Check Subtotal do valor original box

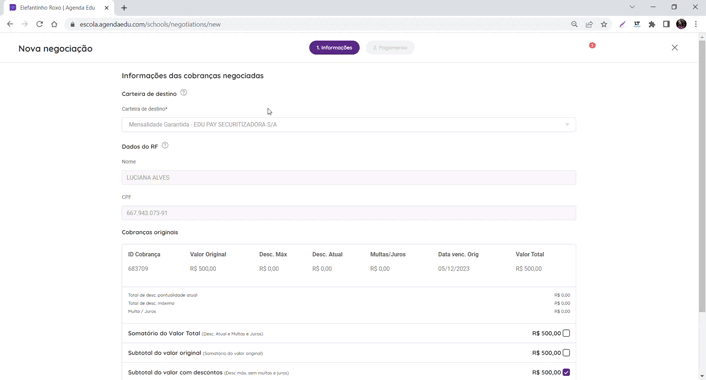coord(566,353)
